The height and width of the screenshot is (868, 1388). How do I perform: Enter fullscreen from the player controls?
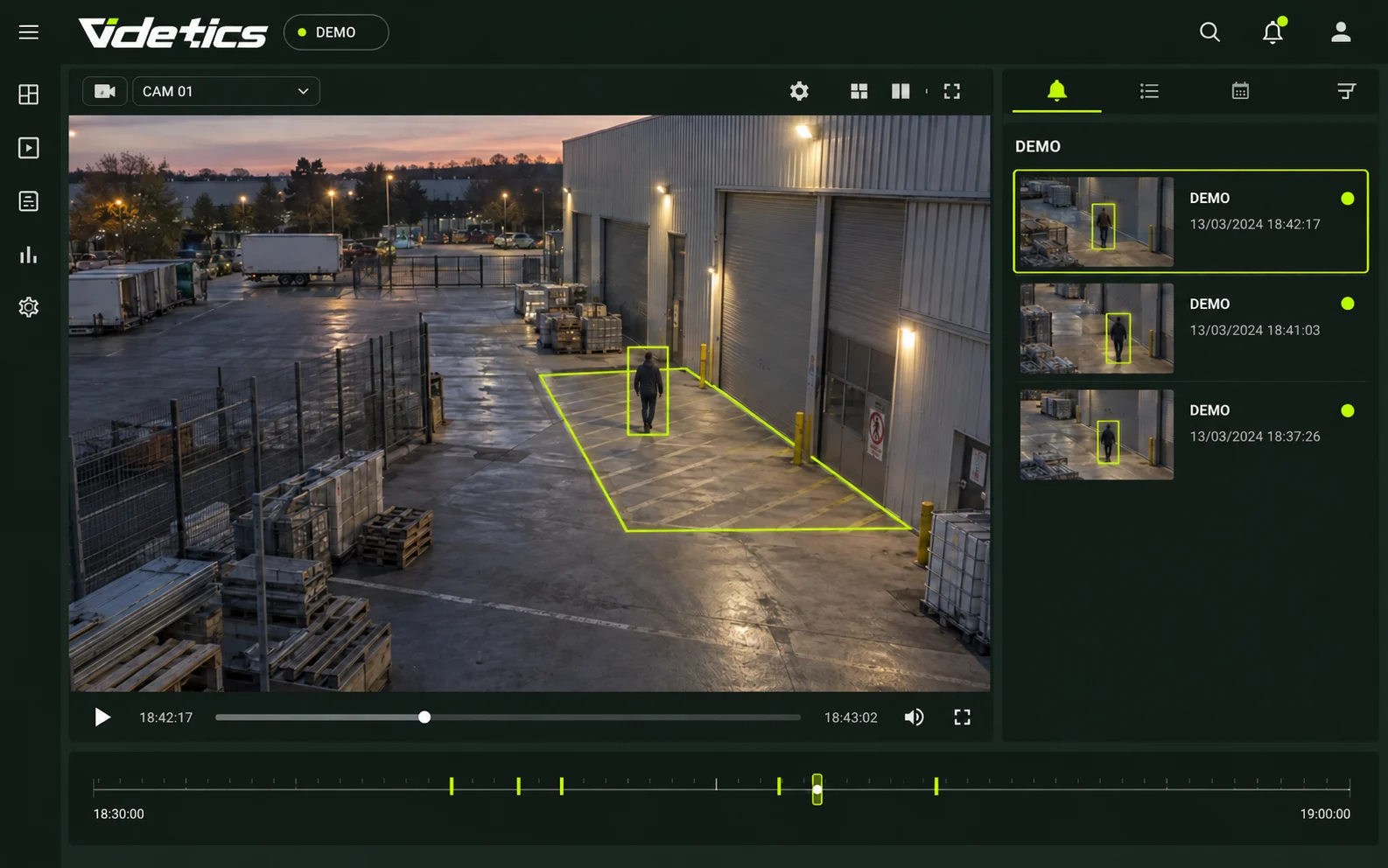pos(962,717)
